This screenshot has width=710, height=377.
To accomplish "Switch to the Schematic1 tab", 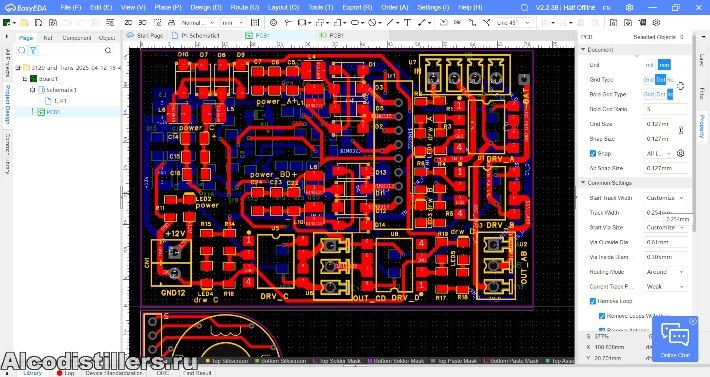I will tap(196, 35).
